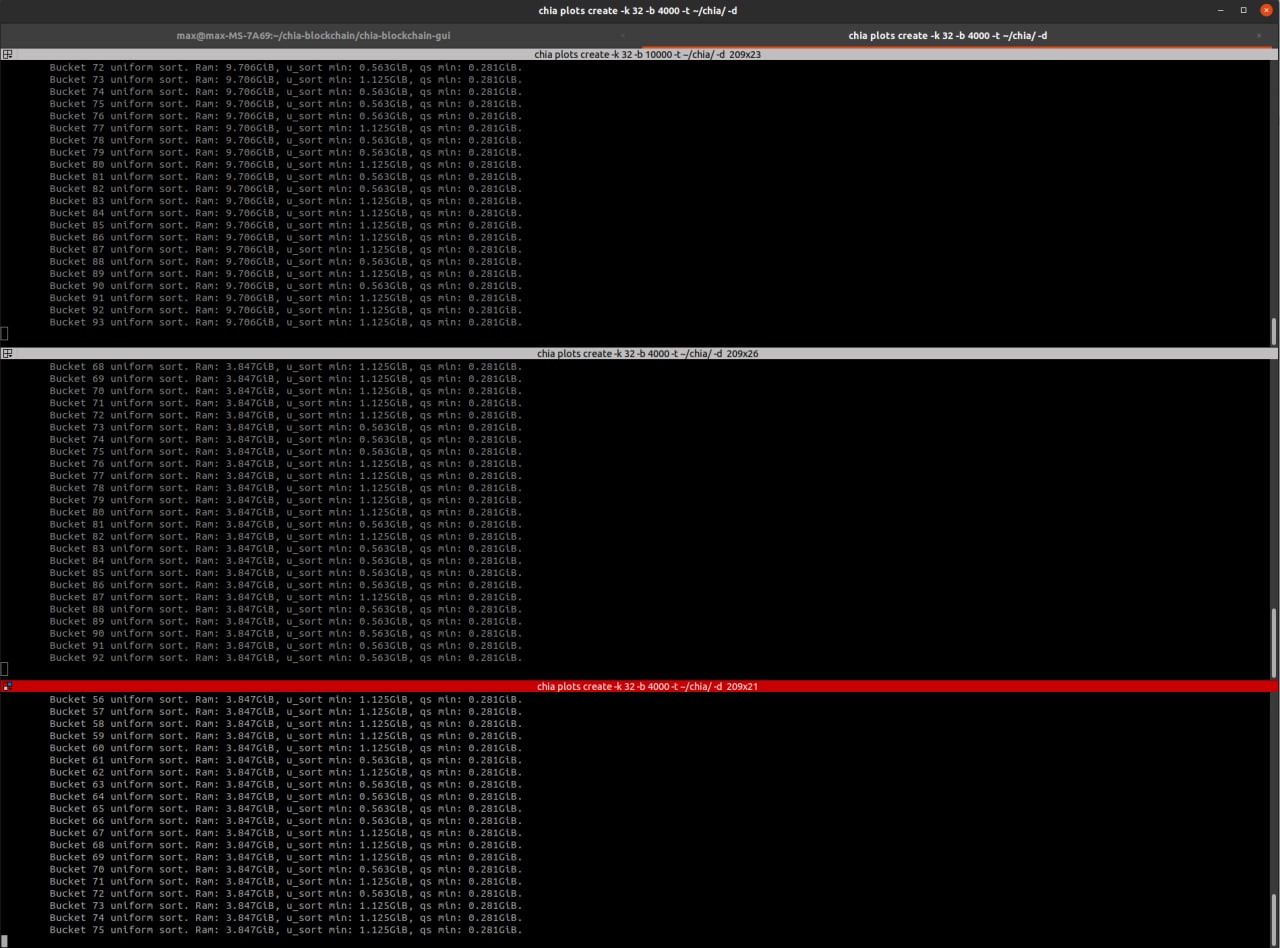
Task: Maximize the terminal window
Action: [x=1244, y=10]
